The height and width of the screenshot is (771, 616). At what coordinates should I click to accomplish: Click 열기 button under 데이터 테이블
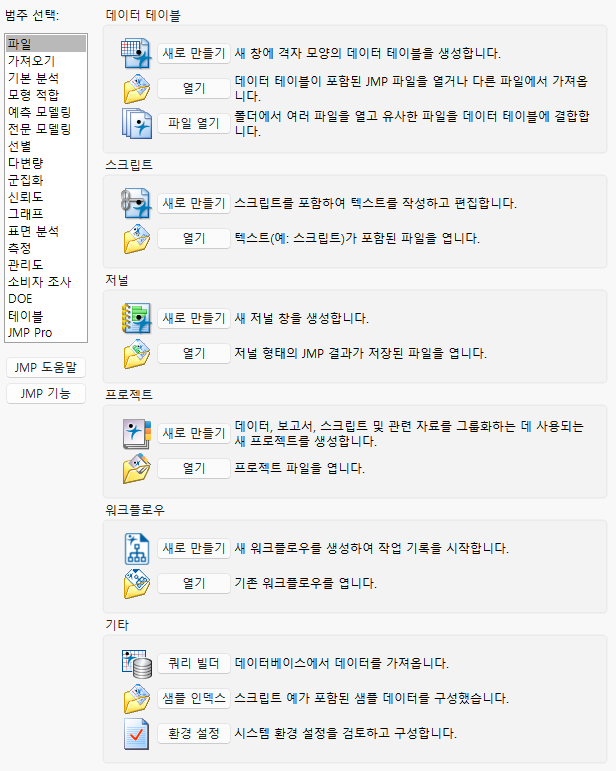coord(194,89)
